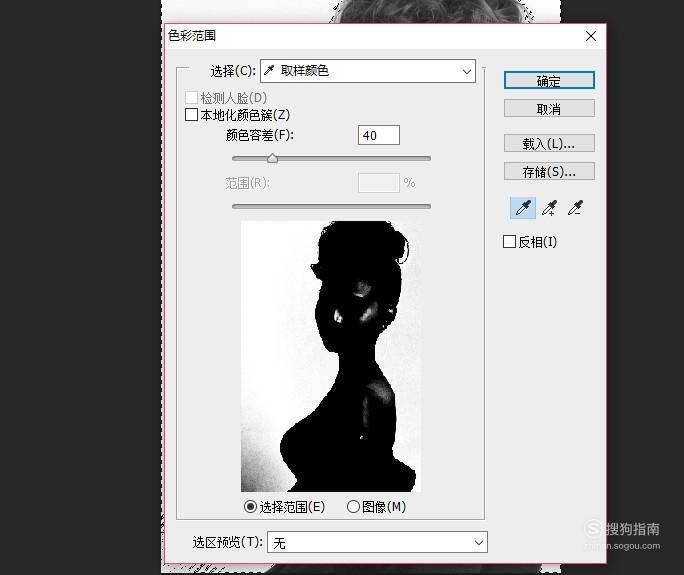Enable the 反相(I) checkbox

point(509,242)
